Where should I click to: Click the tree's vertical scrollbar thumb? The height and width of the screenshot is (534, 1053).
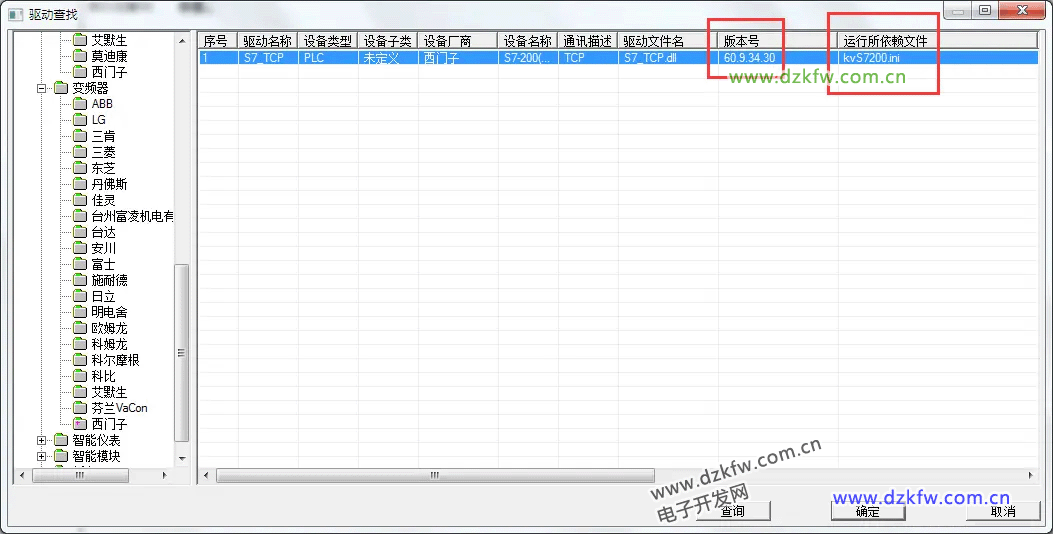[x=182, y=353]
